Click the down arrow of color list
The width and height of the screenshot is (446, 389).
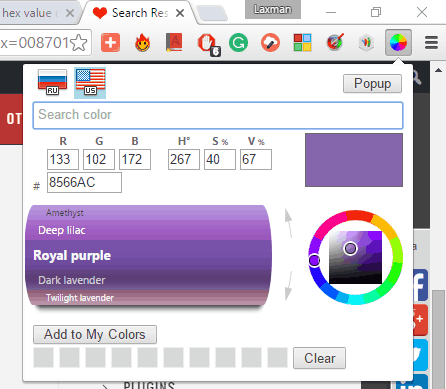coord(288,286)
